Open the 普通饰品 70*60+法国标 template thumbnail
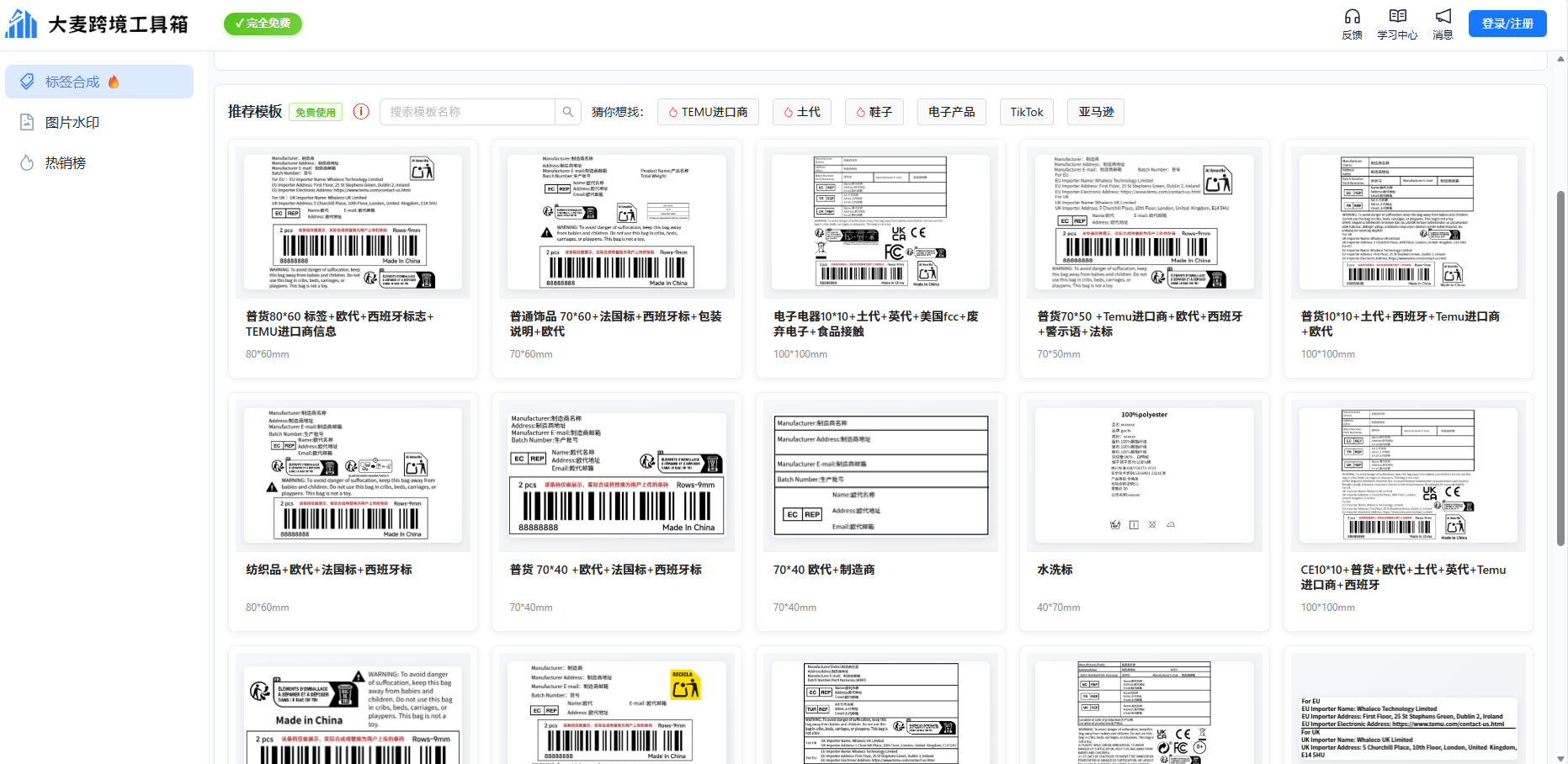 617,223
